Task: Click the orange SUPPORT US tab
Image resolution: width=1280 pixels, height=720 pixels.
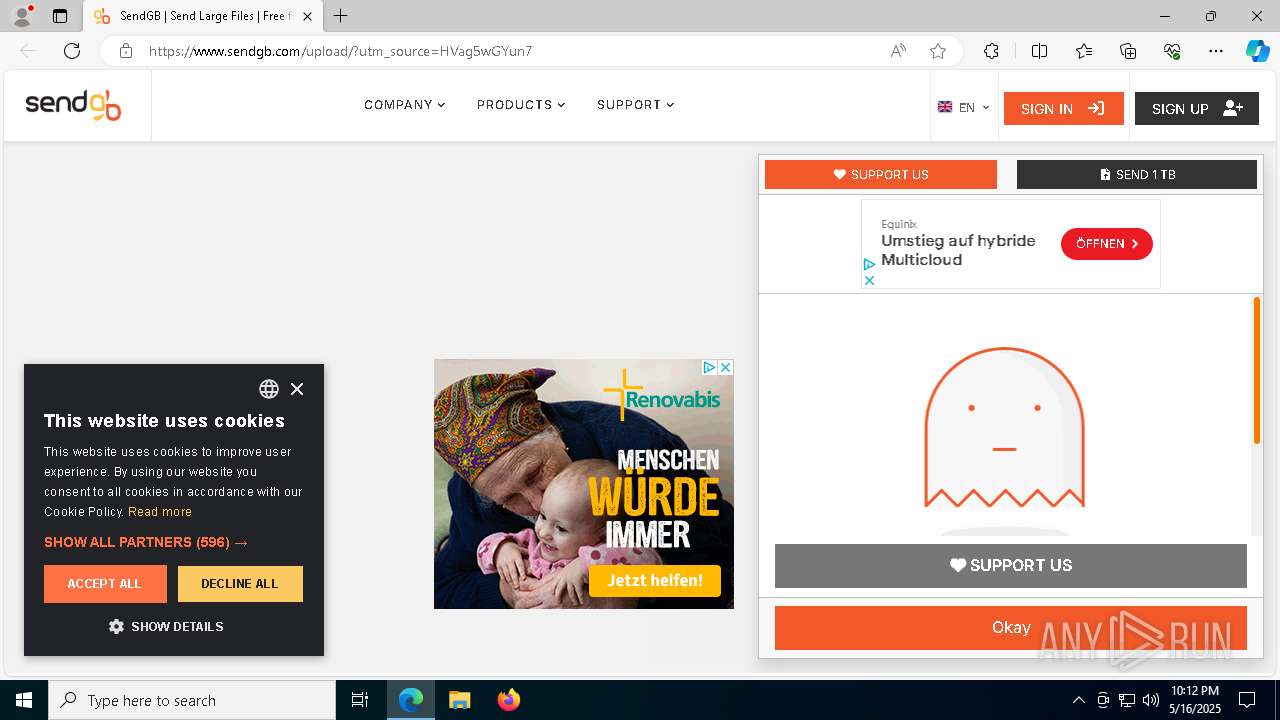Action: pos(880,174)
